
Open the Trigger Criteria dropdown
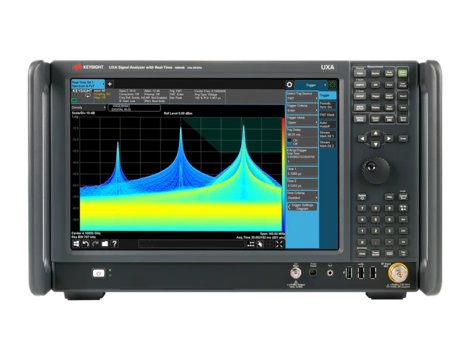pyautogui.click(x=302, y=108)
